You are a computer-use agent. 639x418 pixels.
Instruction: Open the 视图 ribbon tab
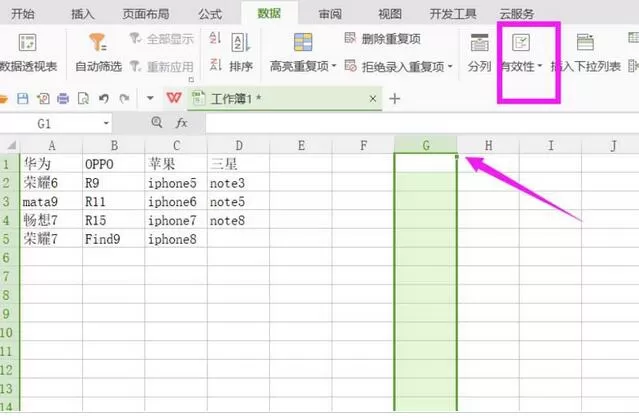(x=390, y=14)
